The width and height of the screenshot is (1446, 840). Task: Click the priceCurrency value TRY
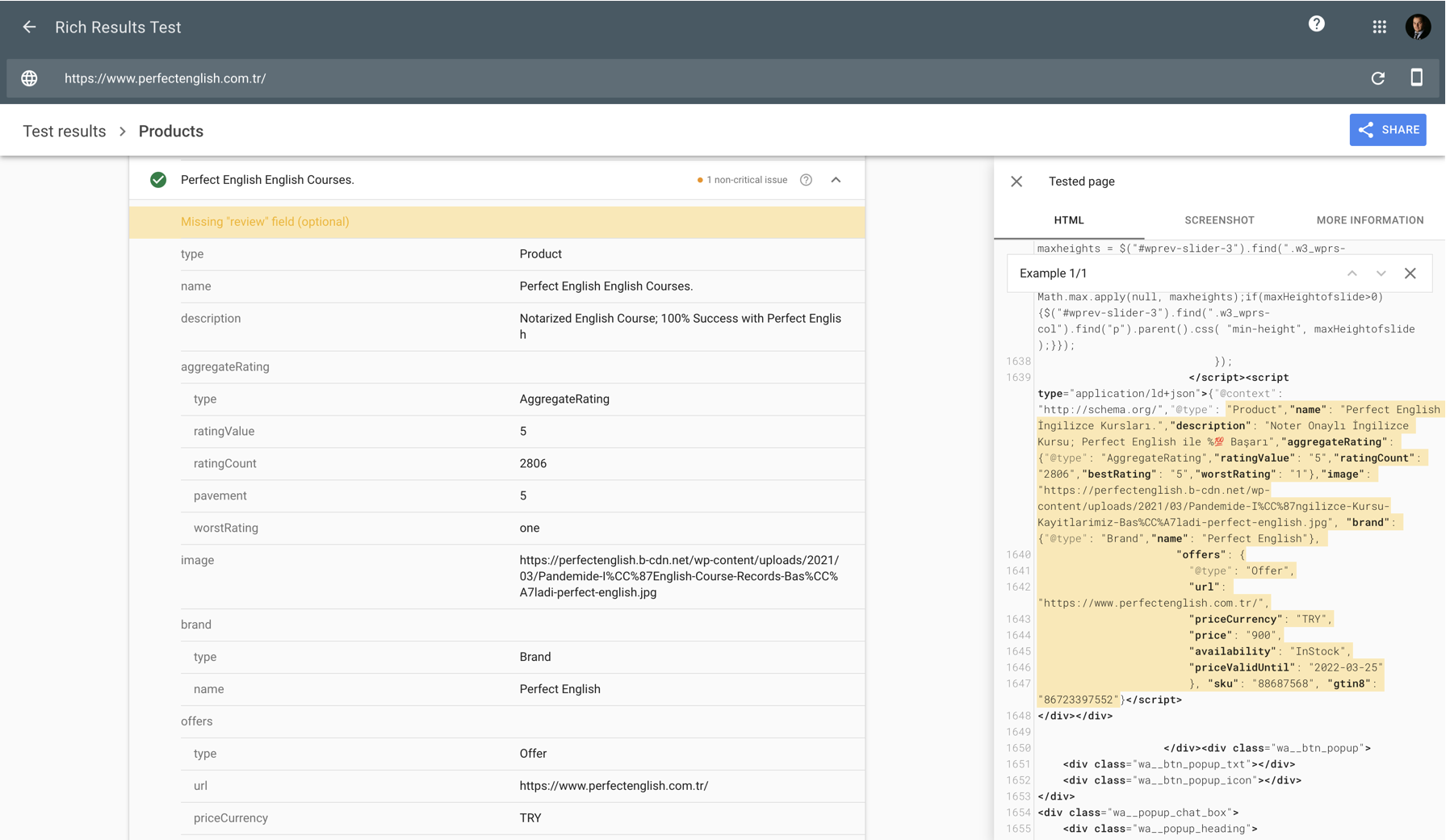point(530,819)
